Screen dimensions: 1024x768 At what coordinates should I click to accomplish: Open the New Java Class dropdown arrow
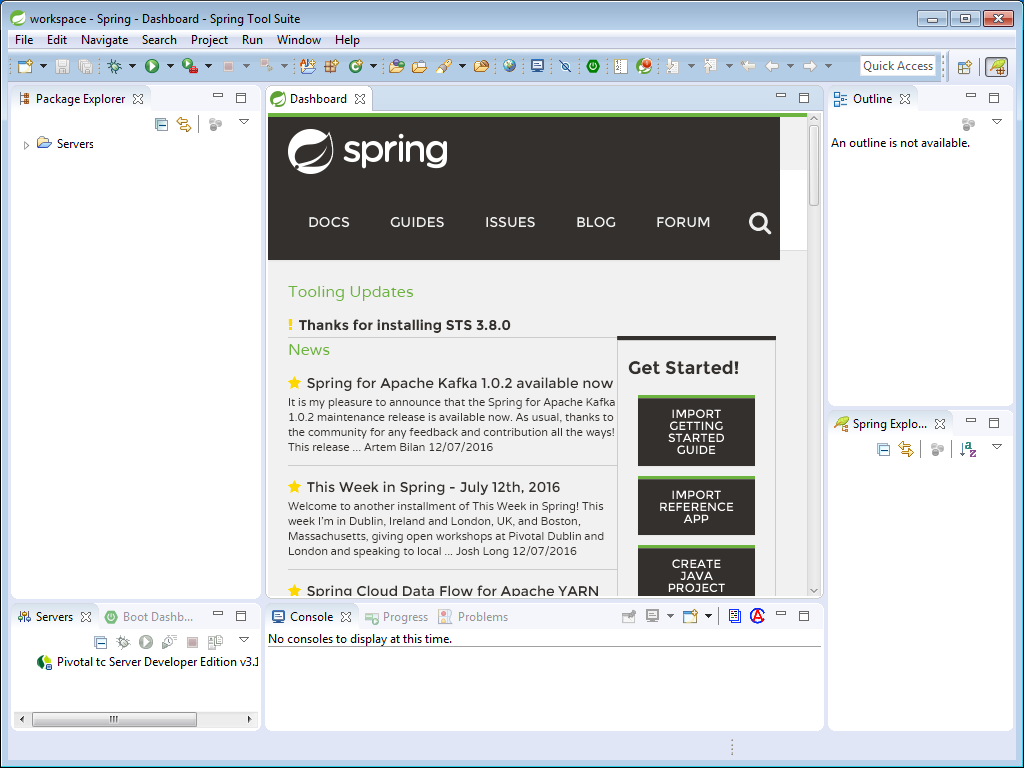tap(374, 66)
